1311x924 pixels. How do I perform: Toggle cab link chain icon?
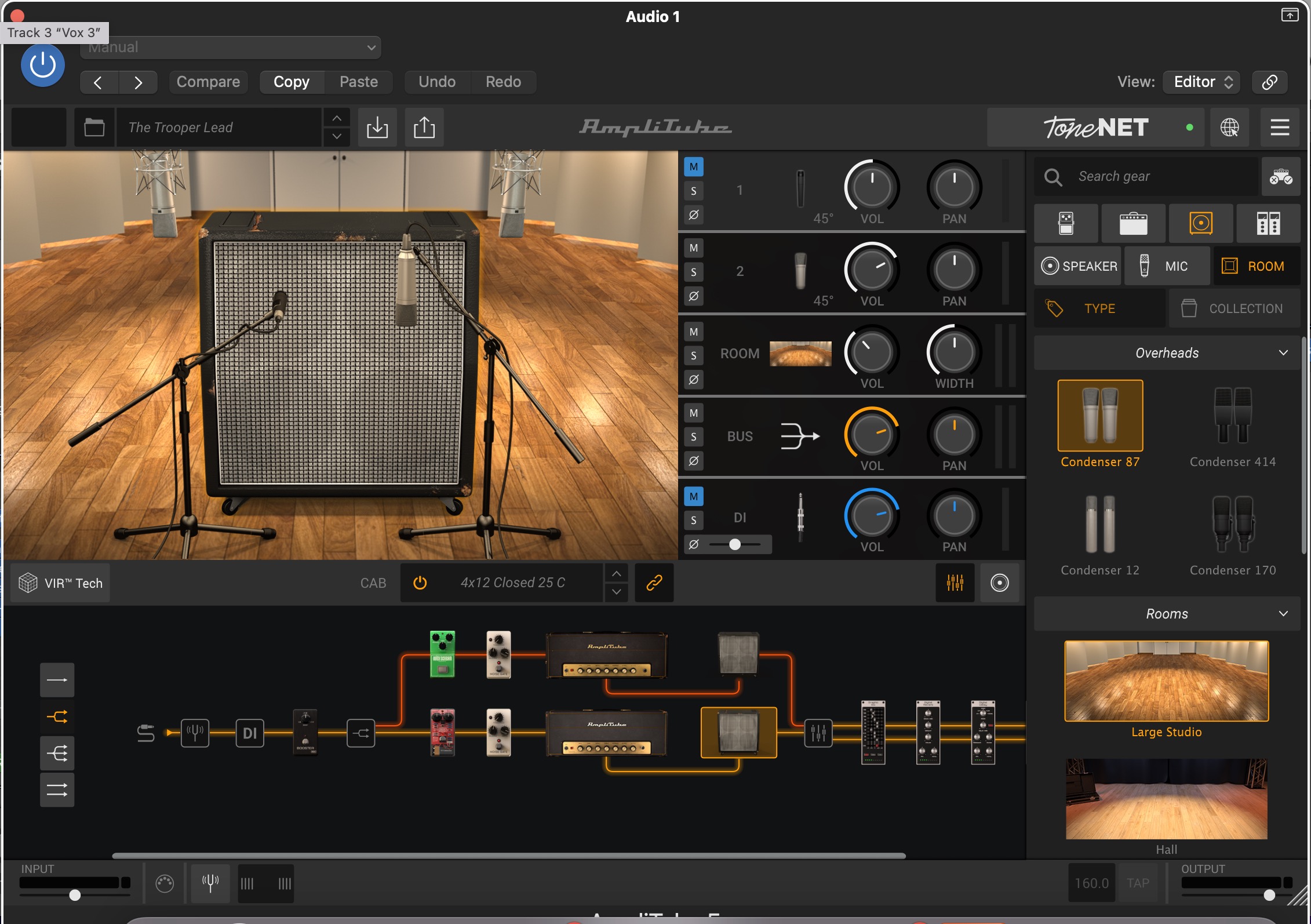[x=654, y=583]
